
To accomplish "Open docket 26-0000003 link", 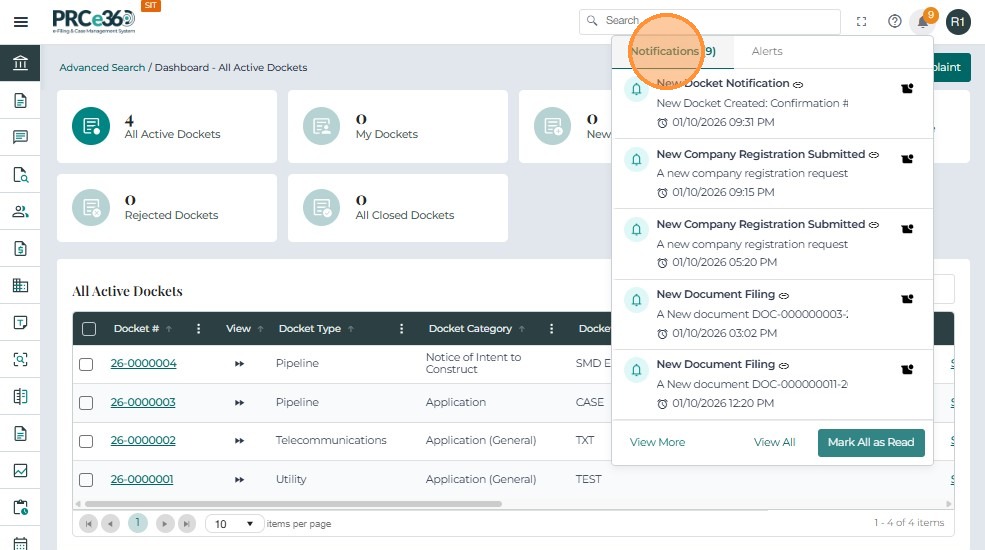I will (143, 402).
